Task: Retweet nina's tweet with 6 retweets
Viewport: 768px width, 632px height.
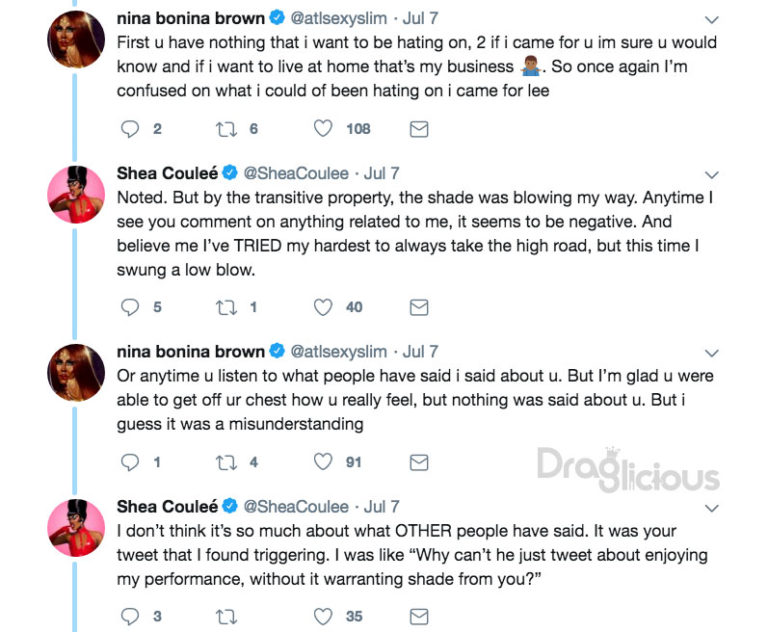Action: tap(226, 129)
